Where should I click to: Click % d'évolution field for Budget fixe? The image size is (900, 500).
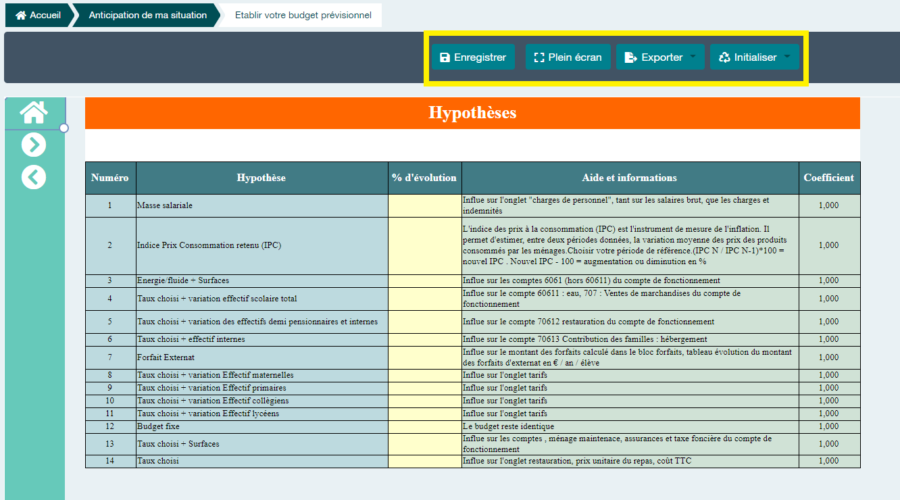coord(425,427)
